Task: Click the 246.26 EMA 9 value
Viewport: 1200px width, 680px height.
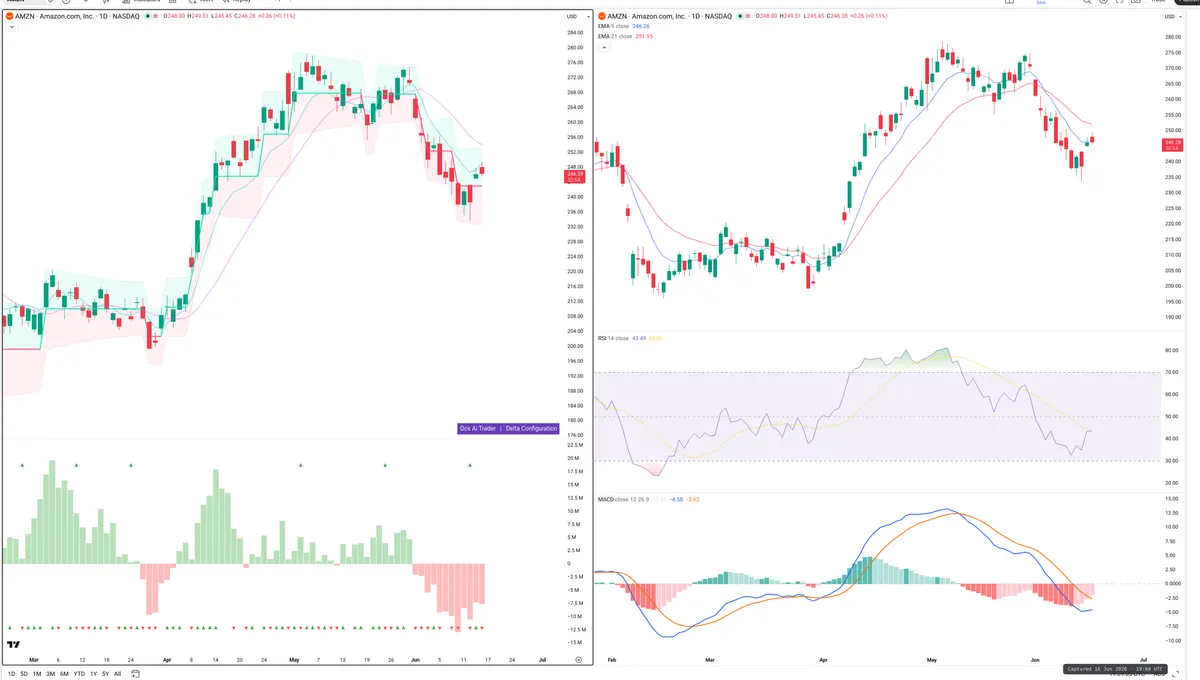Action: [643, 27]
